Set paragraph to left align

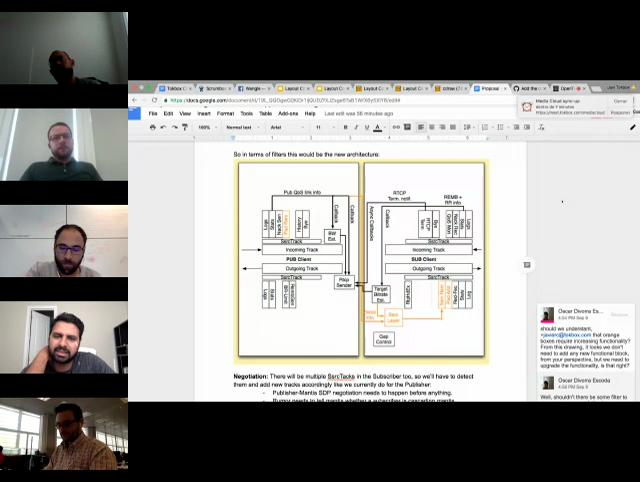(x=421, y=127)
